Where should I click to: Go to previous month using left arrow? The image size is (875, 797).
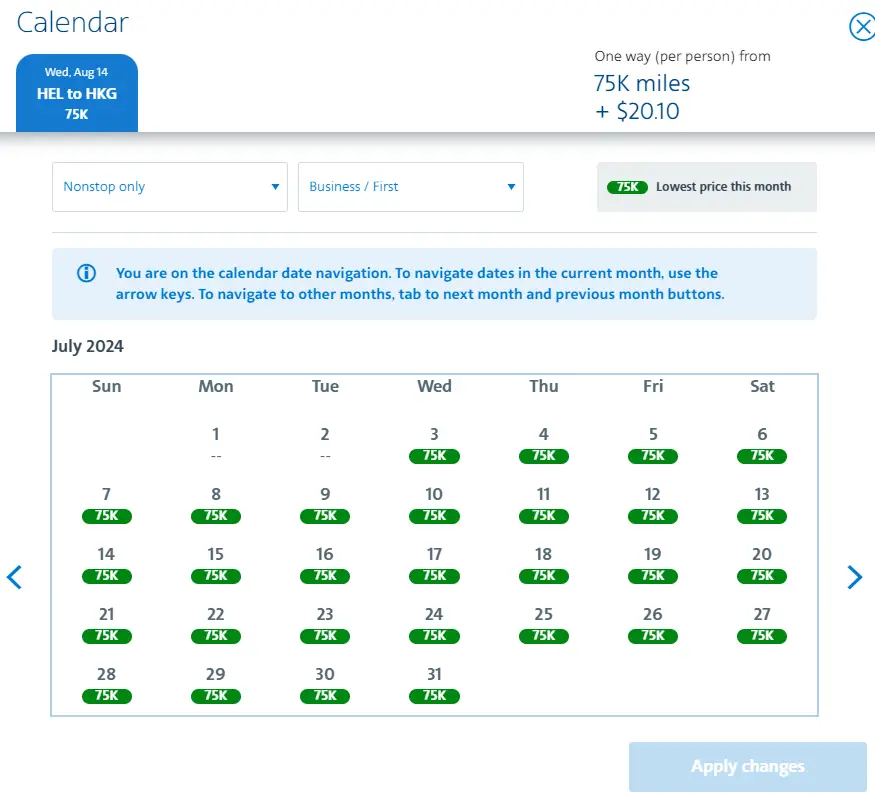[14, 577]
